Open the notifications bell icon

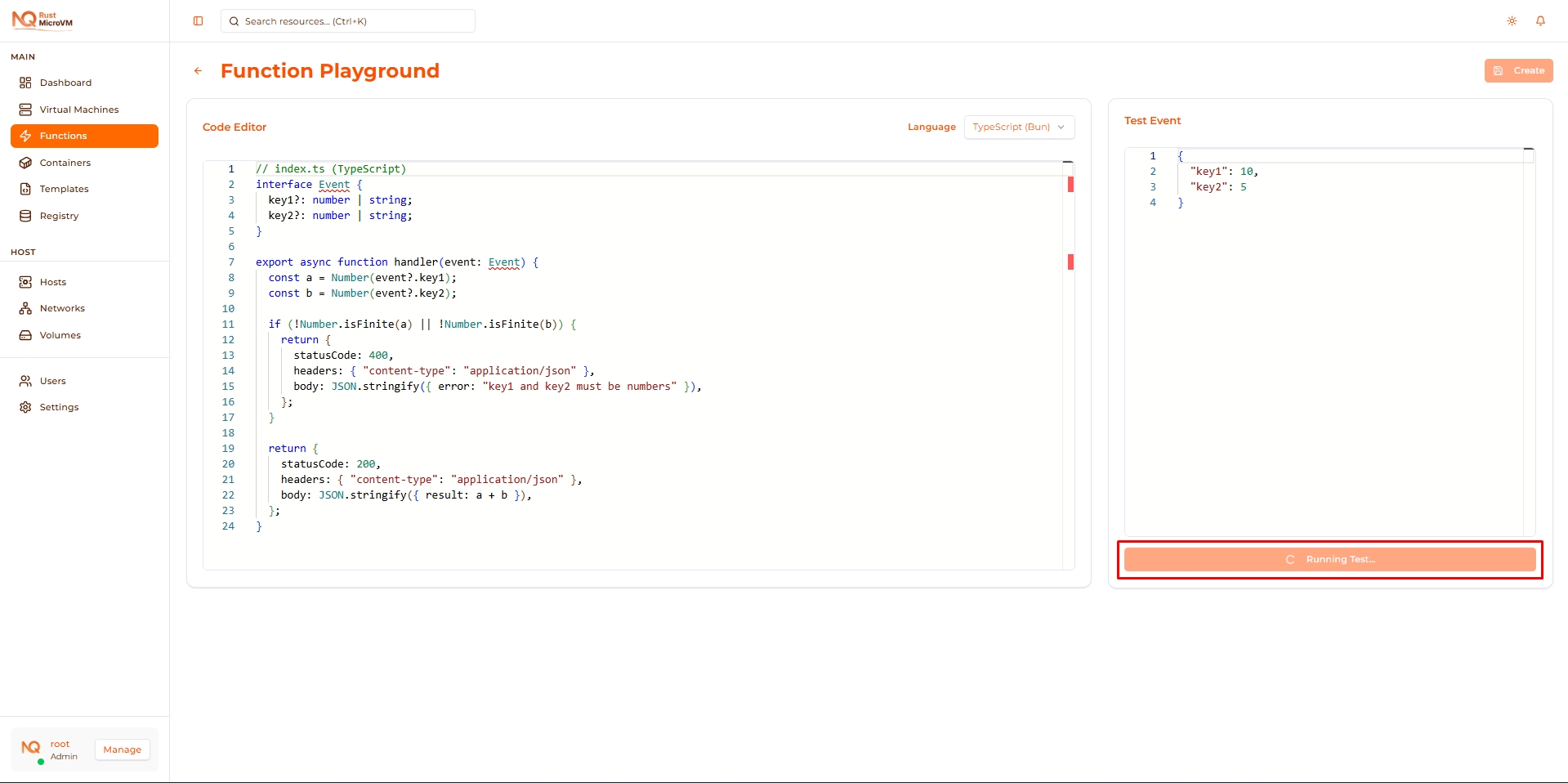[x=1540, y=21]
